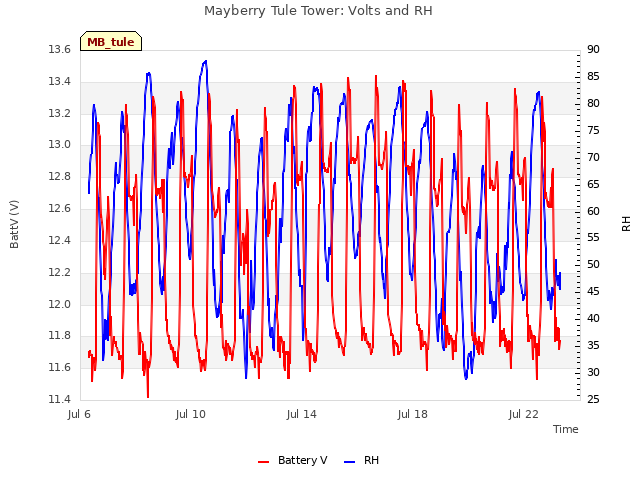Click the 11.8 left axis value

60,336
